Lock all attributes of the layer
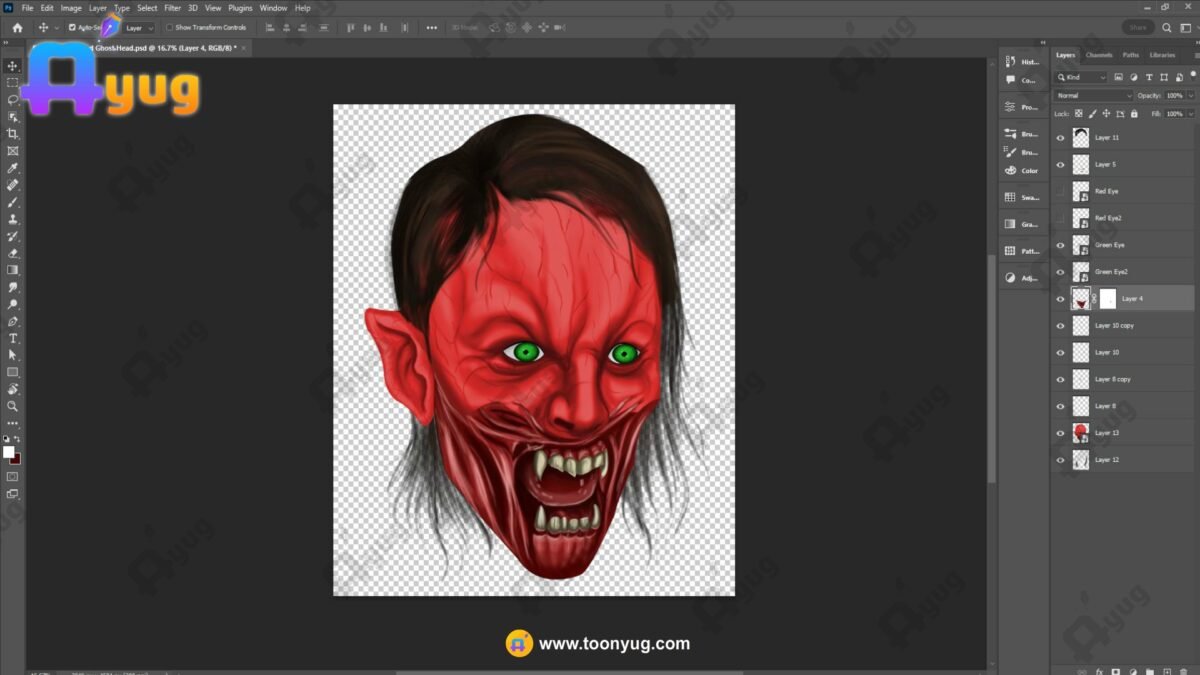This screenshot has width=1200, height=675. pos(1136,114)
